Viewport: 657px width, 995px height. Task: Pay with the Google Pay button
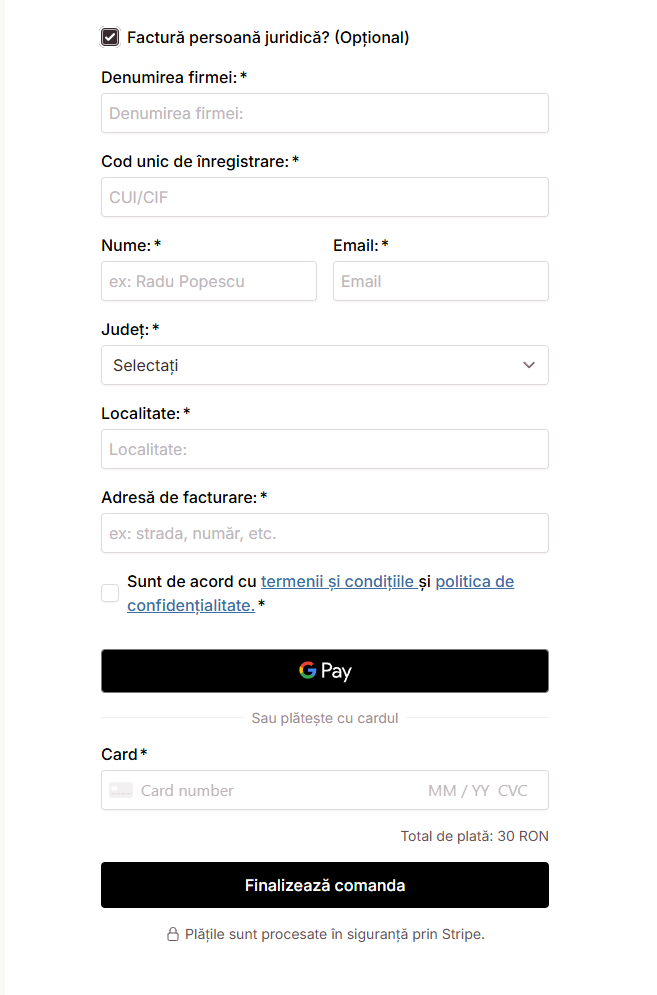324,671
